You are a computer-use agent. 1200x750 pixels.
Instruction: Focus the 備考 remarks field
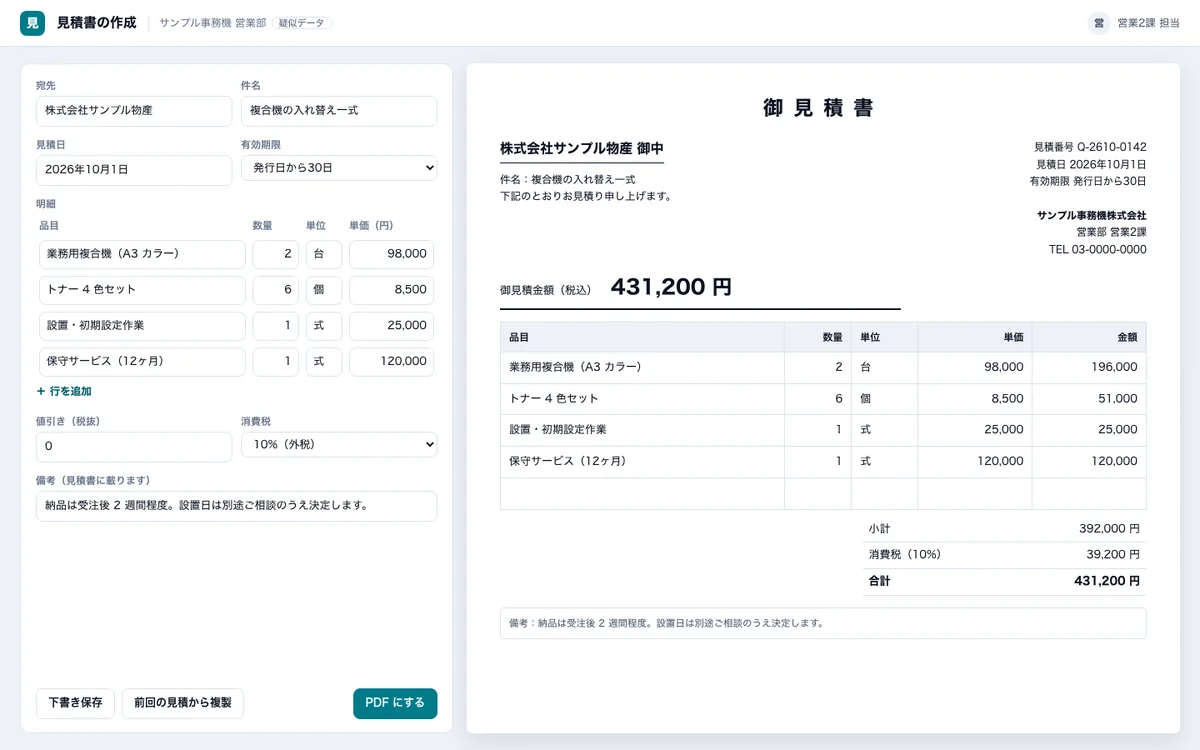236,506
